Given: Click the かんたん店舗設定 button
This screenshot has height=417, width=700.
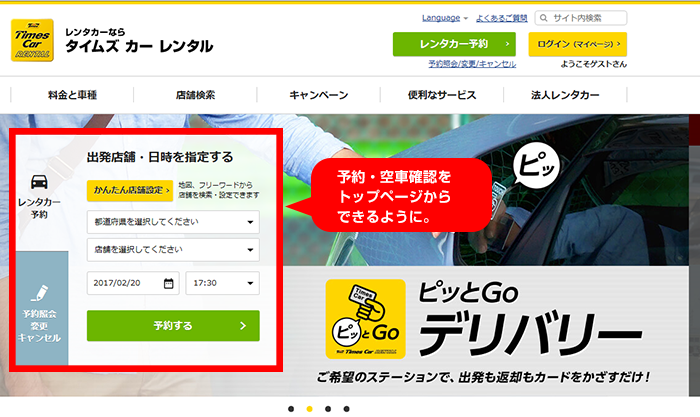Looking at the screenshot, I should (130, 189).
